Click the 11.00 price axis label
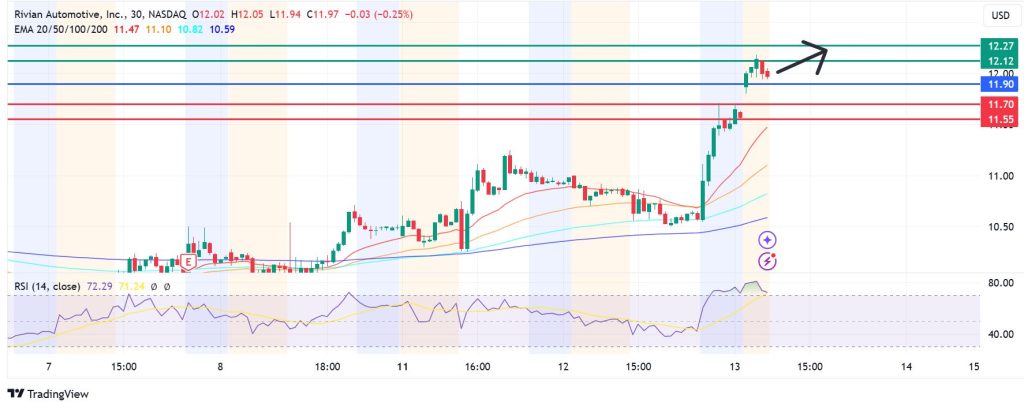Image resolution: width=1024 pixels, height=402 pixels. (x=1000, y=176)
